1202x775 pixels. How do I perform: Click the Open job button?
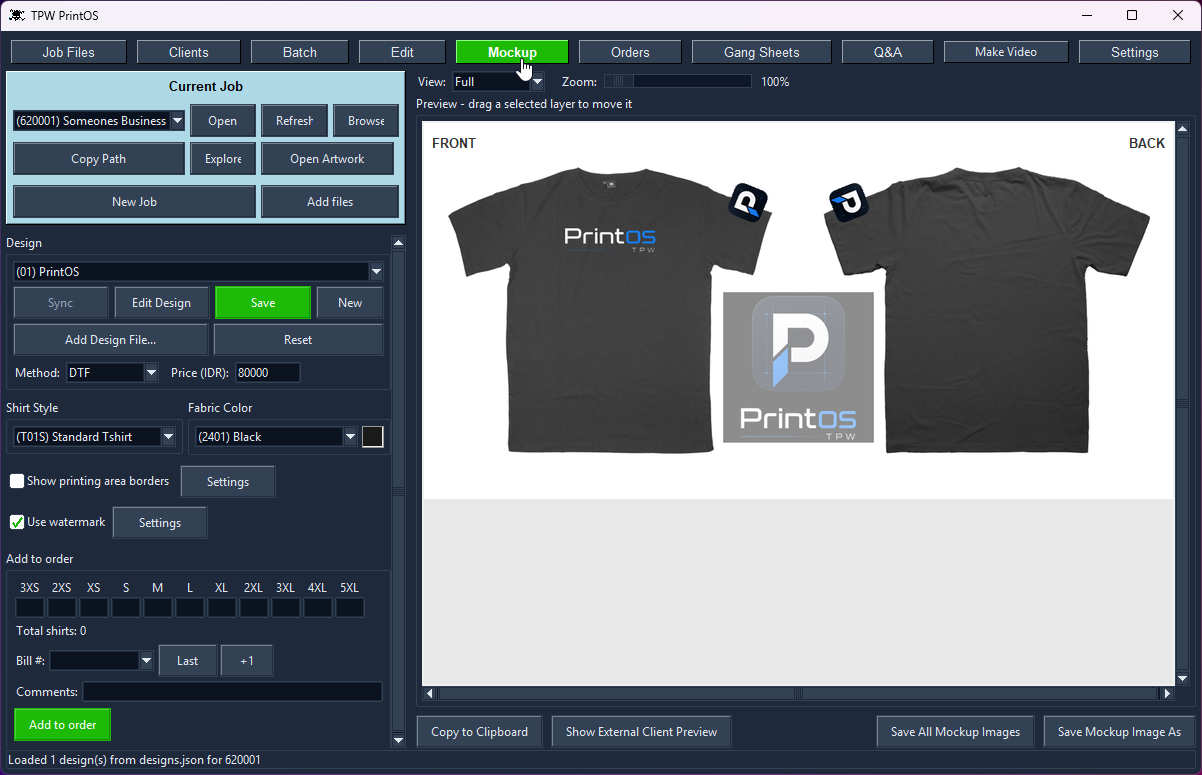[x=223, y=121]
